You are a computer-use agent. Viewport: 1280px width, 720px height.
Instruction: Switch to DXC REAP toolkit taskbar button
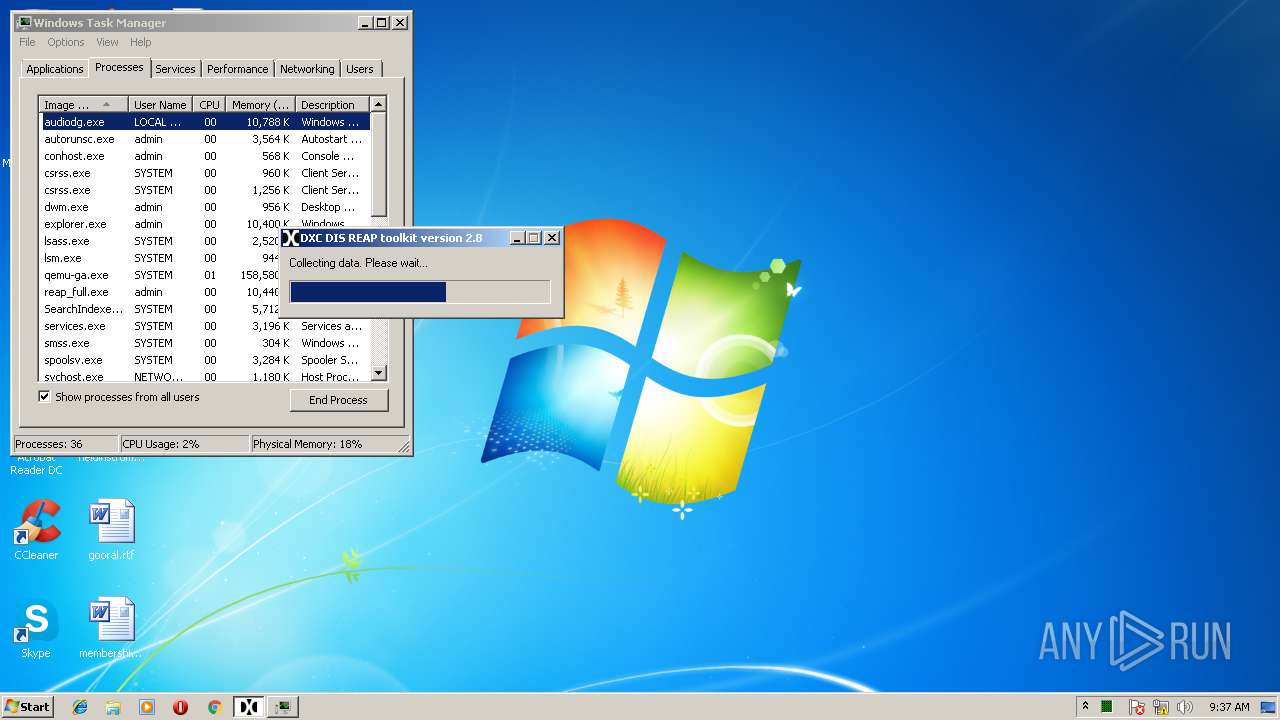(x=249, y=707)
